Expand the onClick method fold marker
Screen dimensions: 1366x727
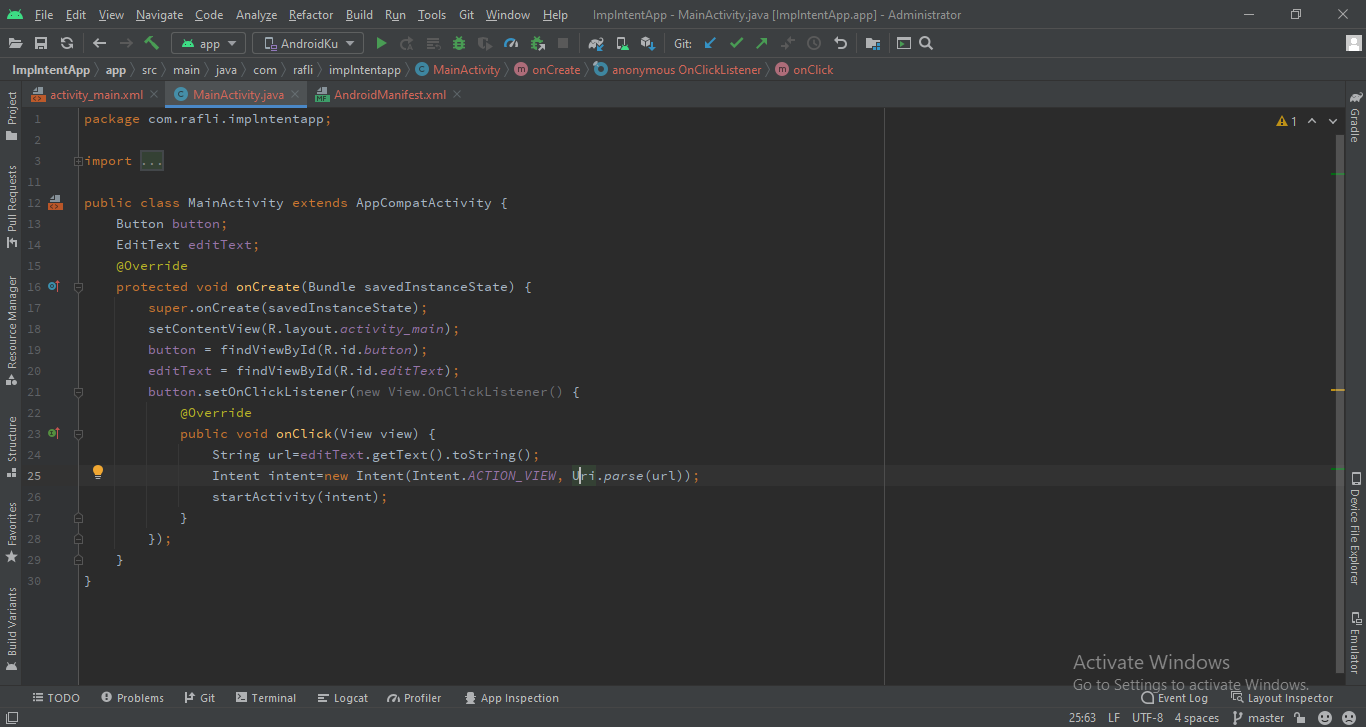coord(78,433)
